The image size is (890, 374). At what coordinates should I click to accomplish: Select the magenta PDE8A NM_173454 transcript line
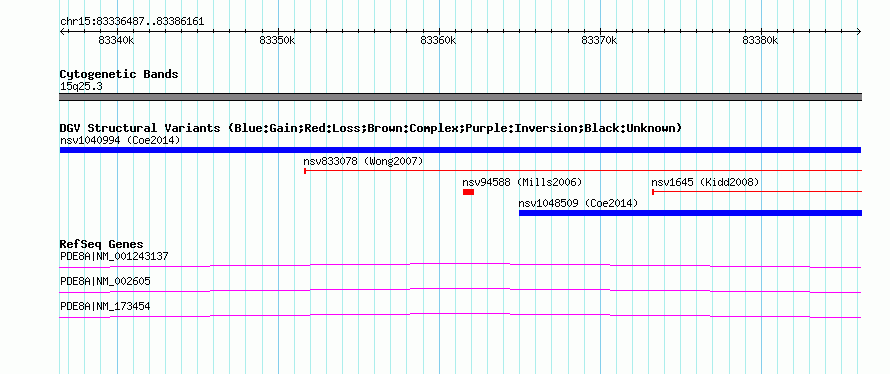click(460, 315)
